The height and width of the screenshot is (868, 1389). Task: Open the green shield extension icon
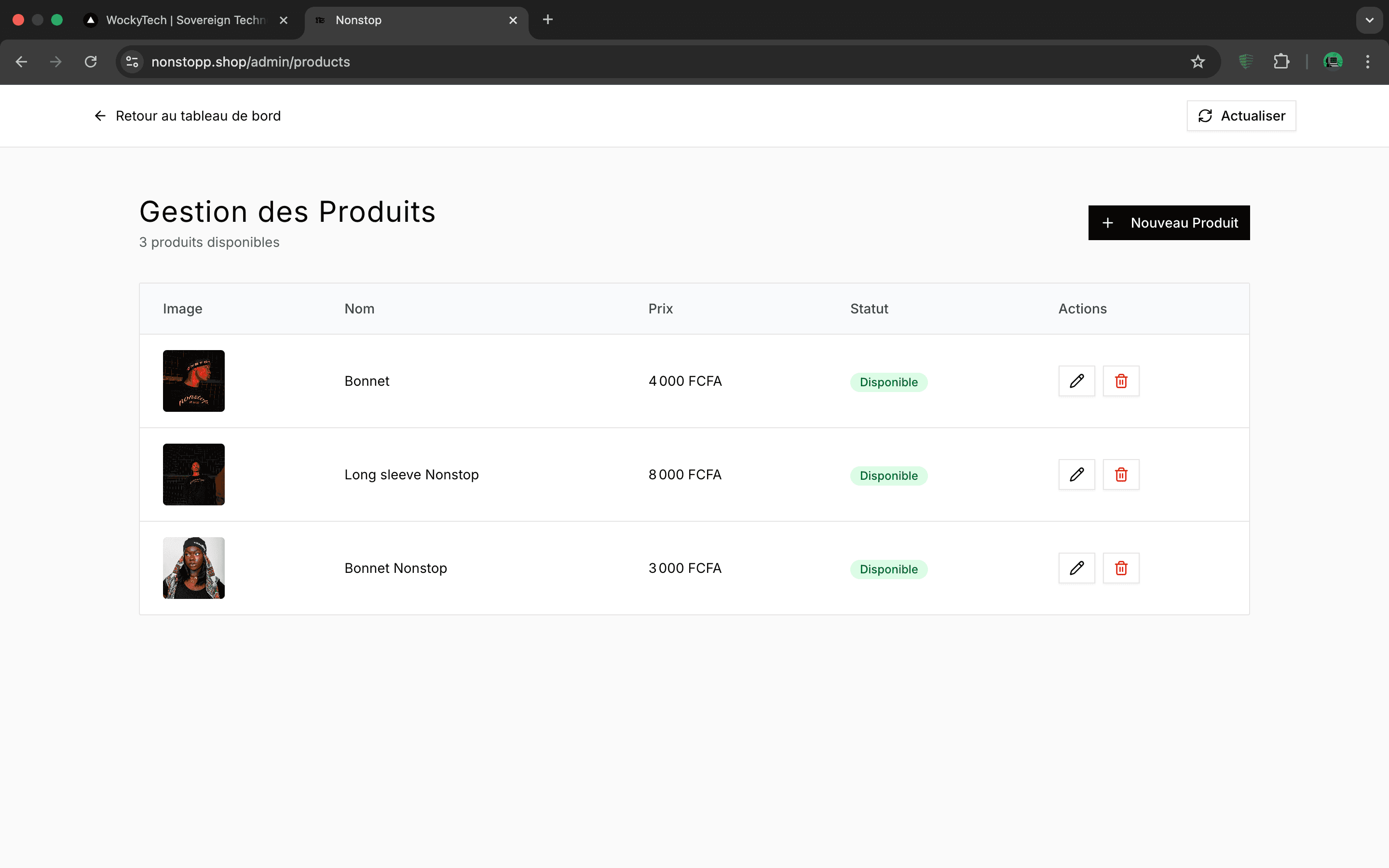pyautogui.click(x=1245, y=62)
